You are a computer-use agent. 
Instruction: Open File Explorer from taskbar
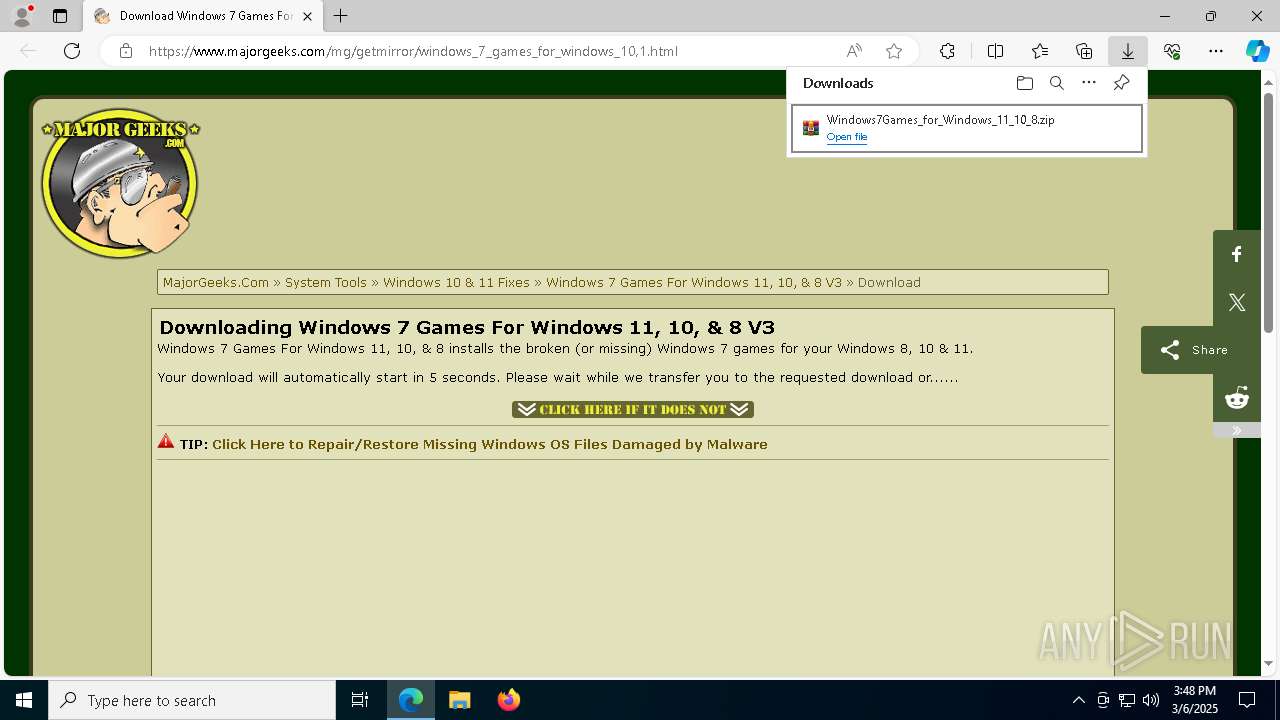460,700
